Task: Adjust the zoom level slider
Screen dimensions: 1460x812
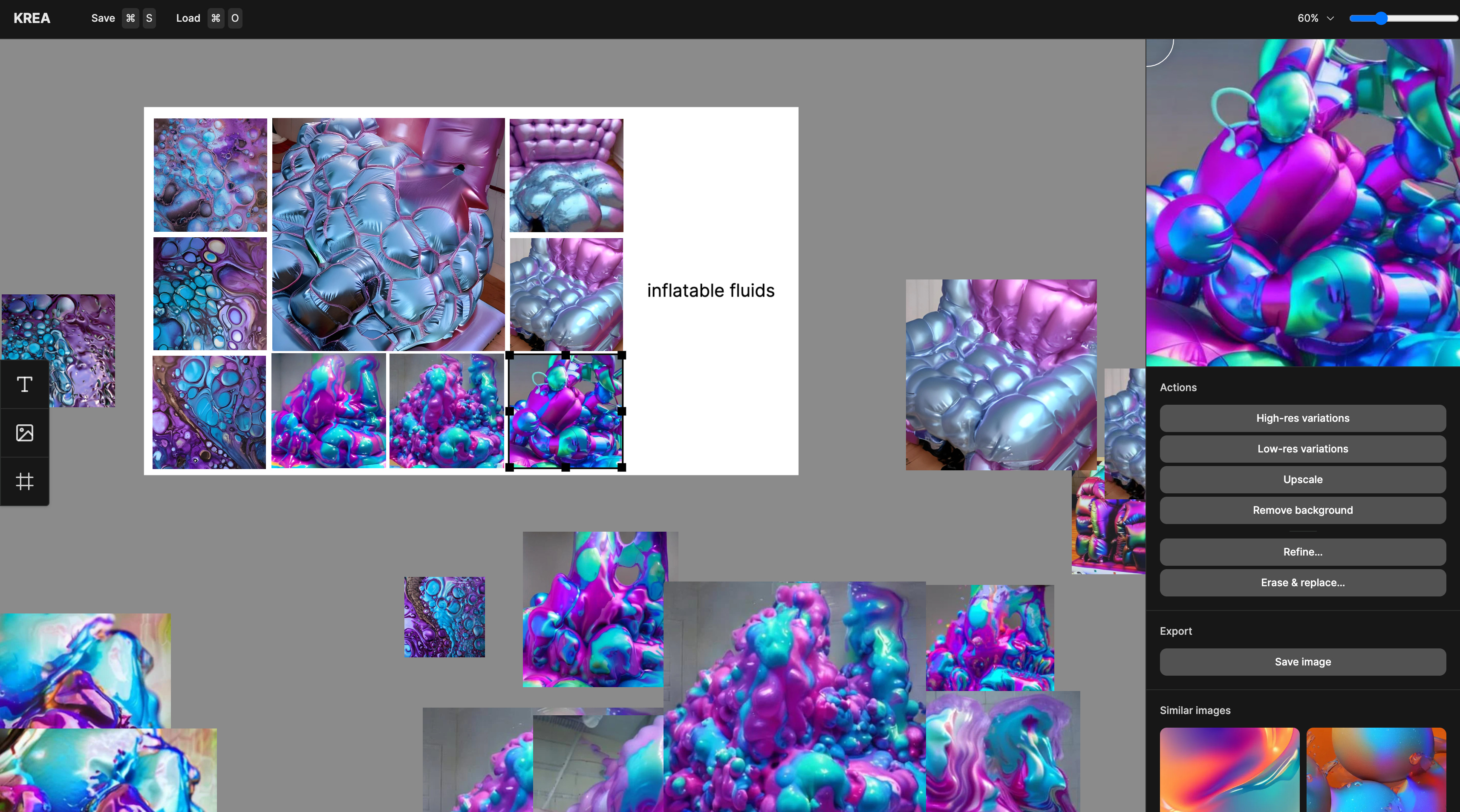Action: tap(1404, 18)
